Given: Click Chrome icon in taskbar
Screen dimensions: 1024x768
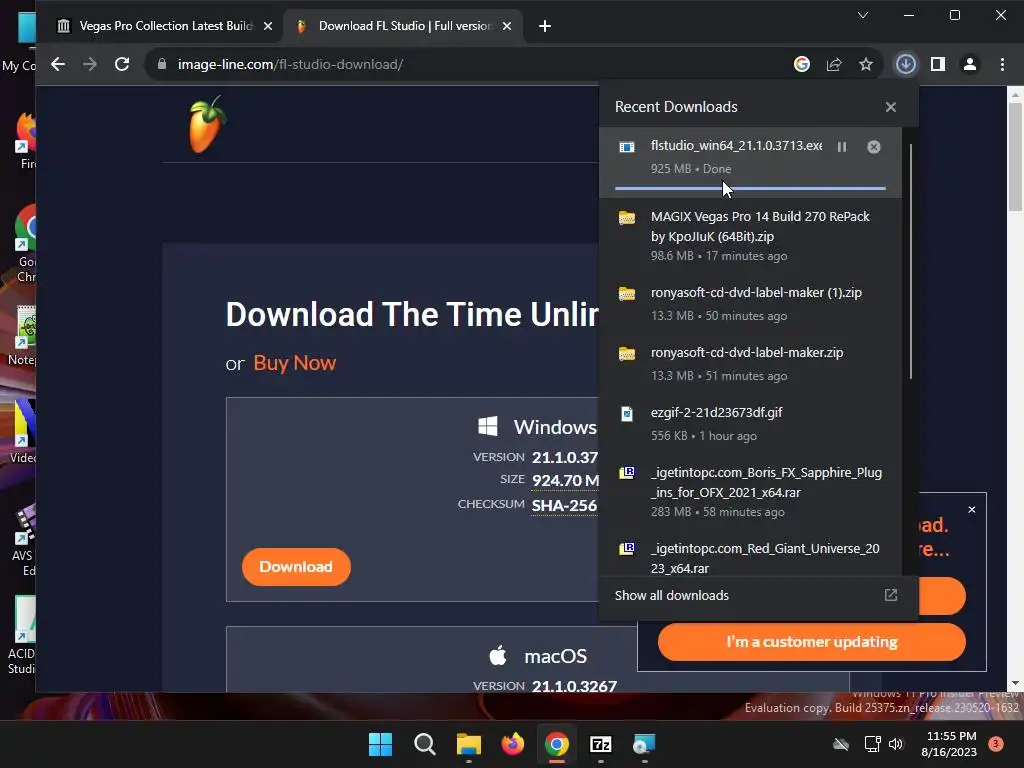Looking at the screenshot, I should coord(556,744).
